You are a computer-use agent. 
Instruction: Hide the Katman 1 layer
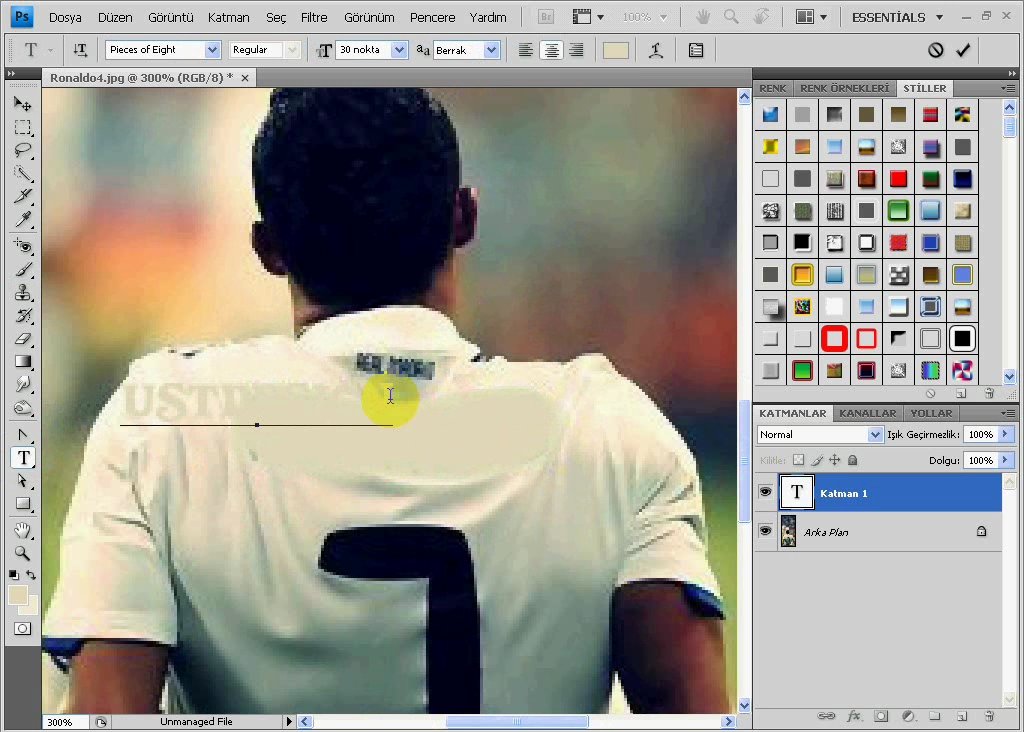765,492
